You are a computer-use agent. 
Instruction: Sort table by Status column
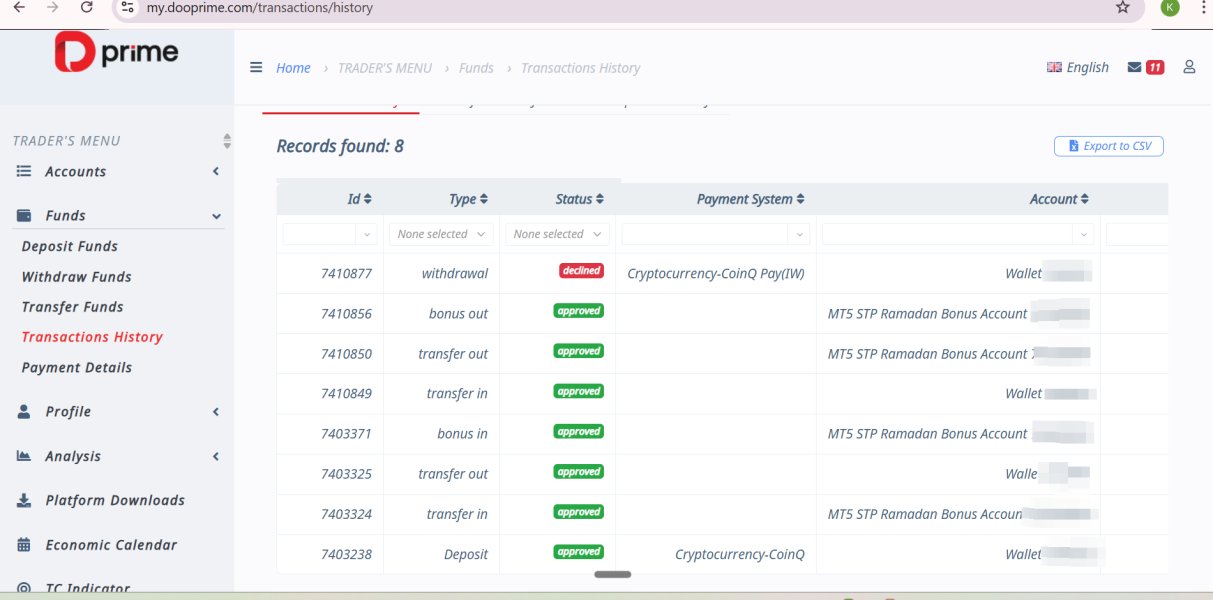click(579, 199)
